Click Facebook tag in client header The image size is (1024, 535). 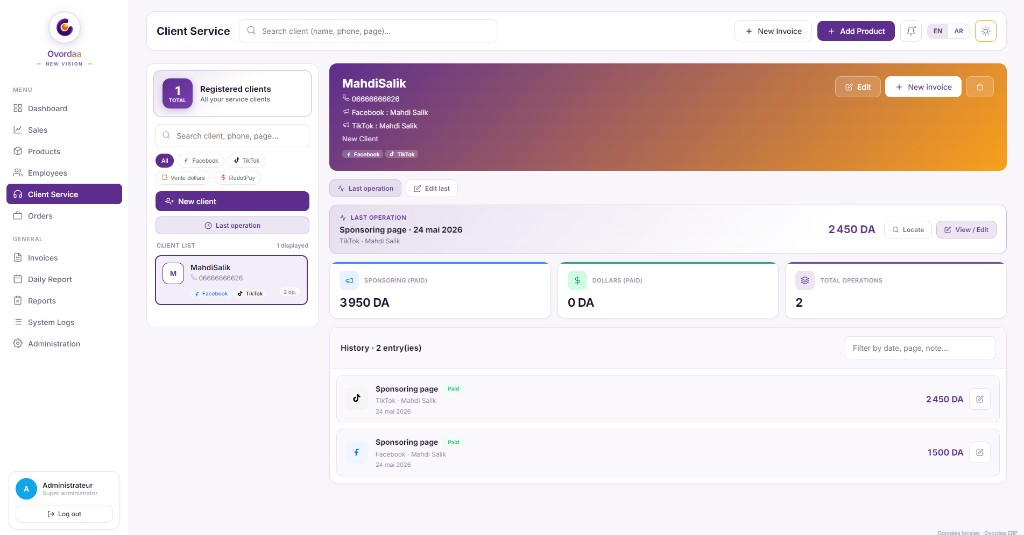tap(362, 154)
